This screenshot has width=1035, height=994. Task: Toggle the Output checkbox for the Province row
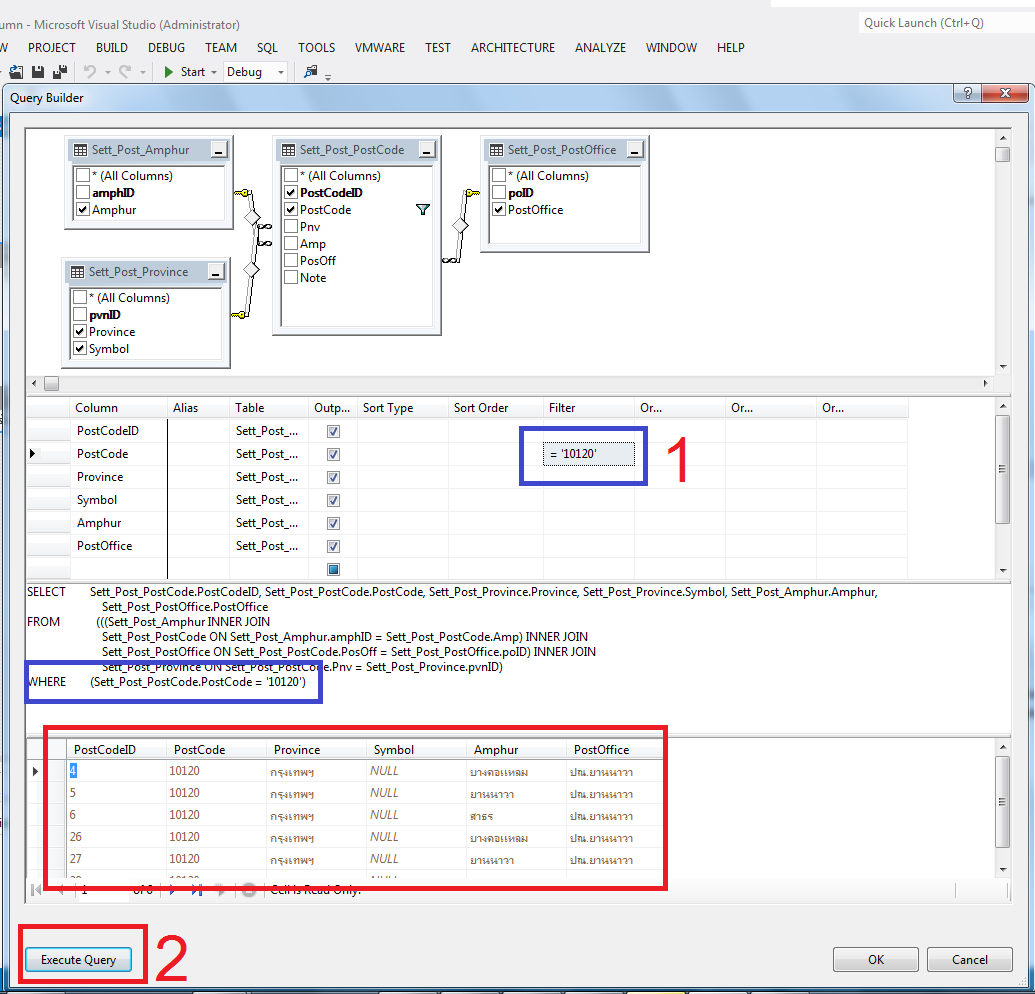(x=334, y=477)
